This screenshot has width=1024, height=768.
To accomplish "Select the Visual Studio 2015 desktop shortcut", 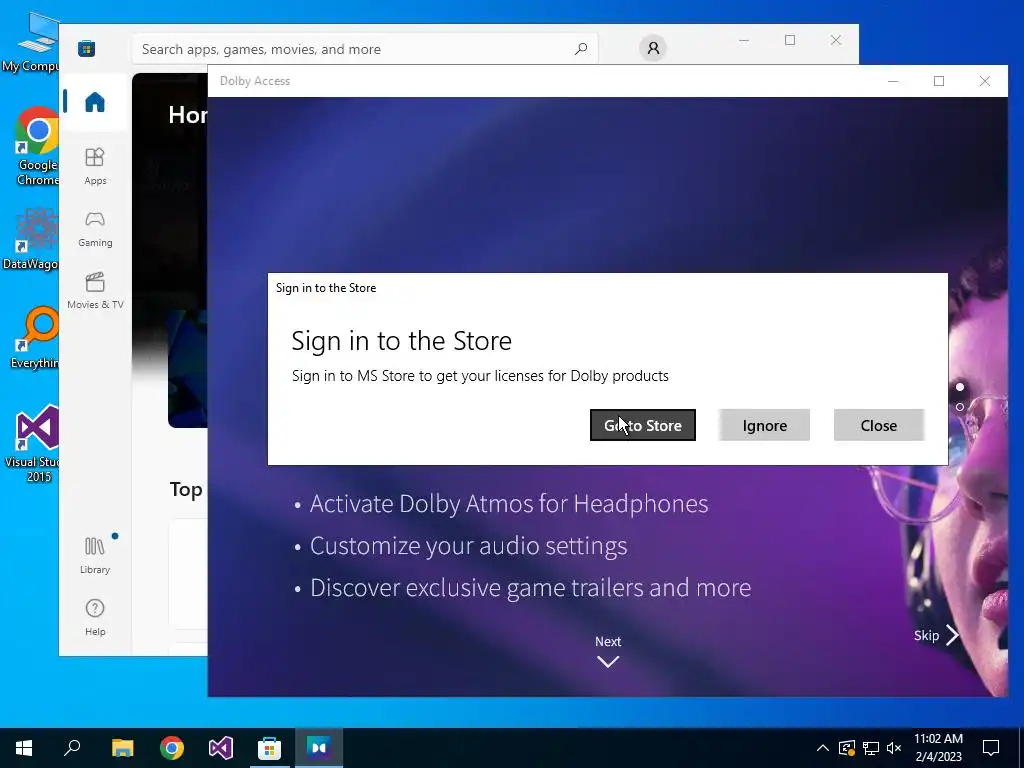I will [33, 444].
